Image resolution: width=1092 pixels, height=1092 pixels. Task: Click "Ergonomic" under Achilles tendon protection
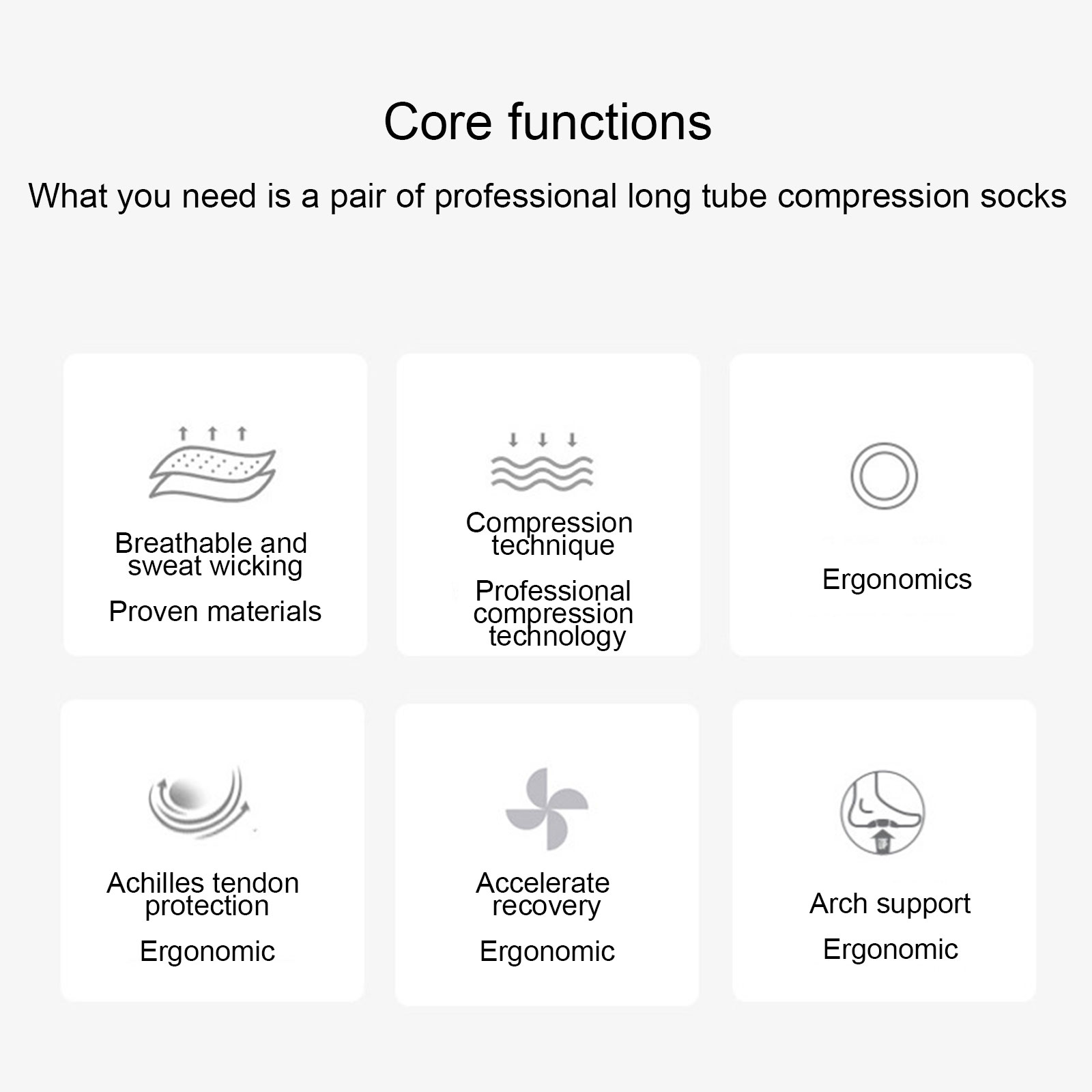click(207, 951)
